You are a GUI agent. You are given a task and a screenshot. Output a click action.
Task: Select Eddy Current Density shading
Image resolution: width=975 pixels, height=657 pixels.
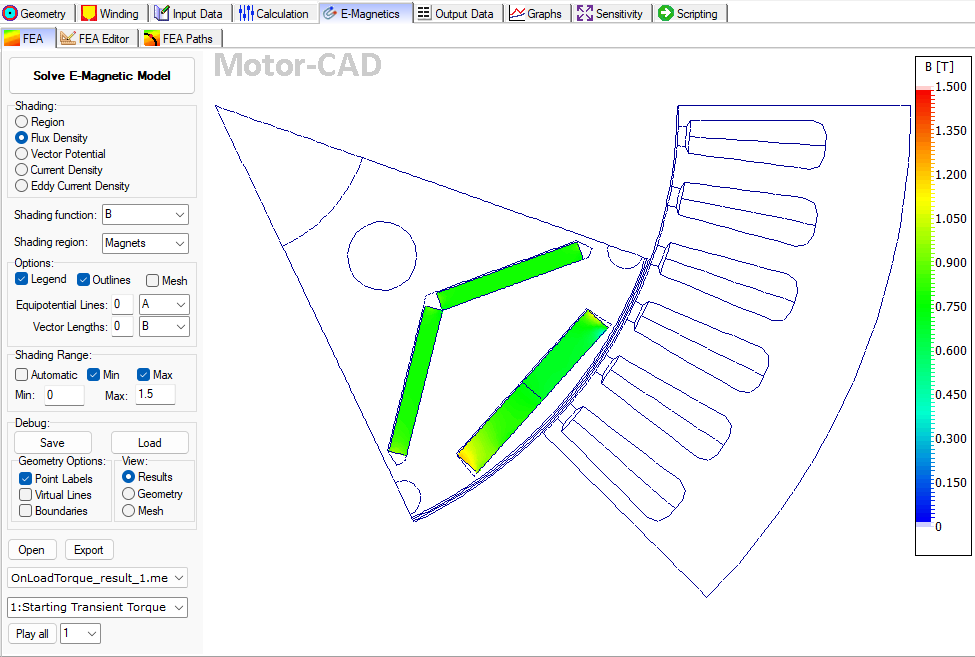click(22, 186)
